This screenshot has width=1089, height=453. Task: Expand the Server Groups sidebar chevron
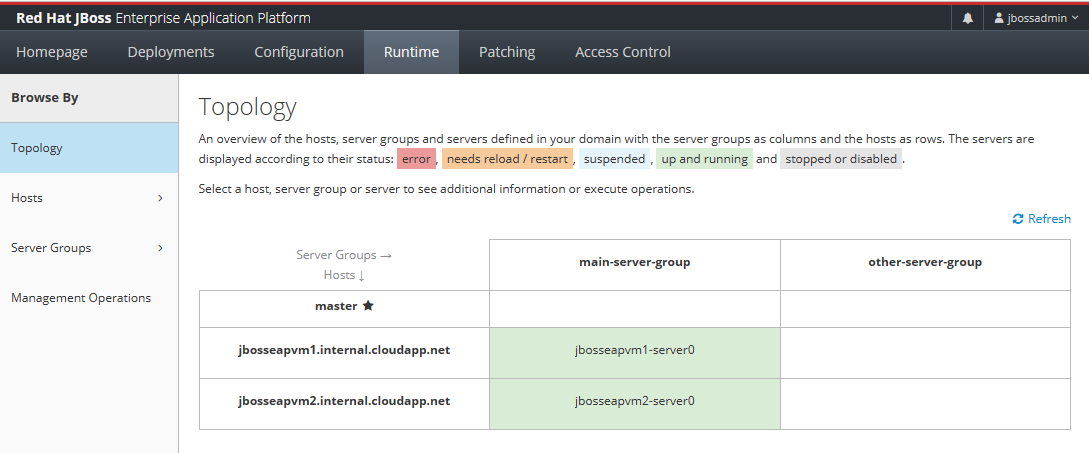pyautogui.click(x=160, y=248)
